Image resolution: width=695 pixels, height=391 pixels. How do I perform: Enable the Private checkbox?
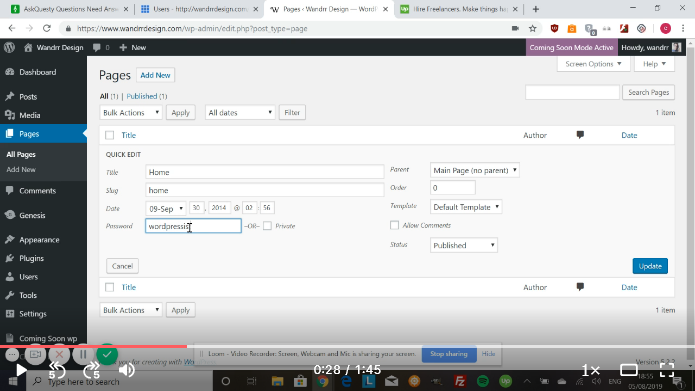point(267,226)
